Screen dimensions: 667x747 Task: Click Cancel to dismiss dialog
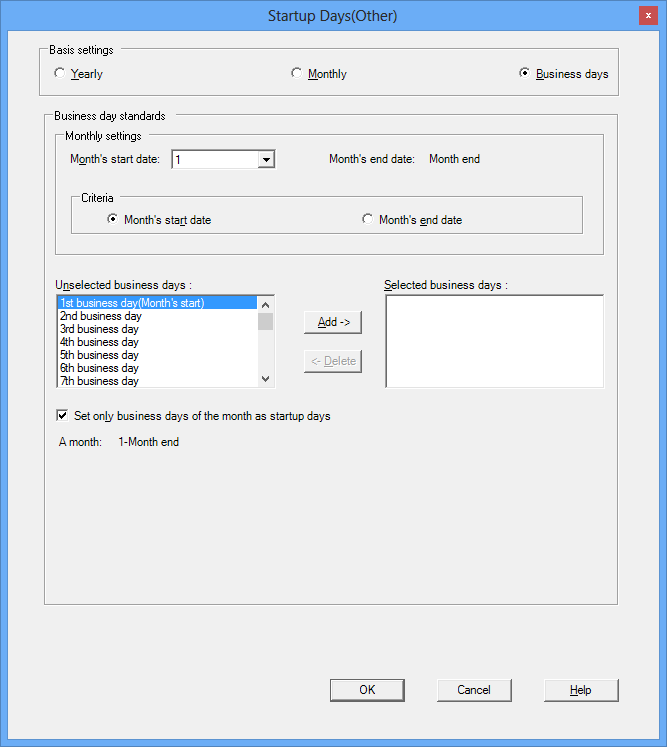pos(474,690)
